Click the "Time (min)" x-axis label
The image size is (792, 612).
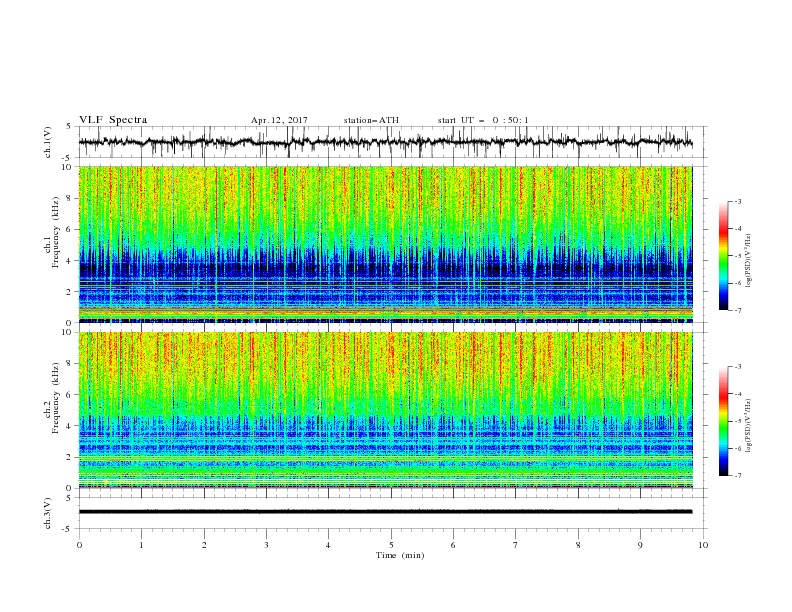[400, 555]
